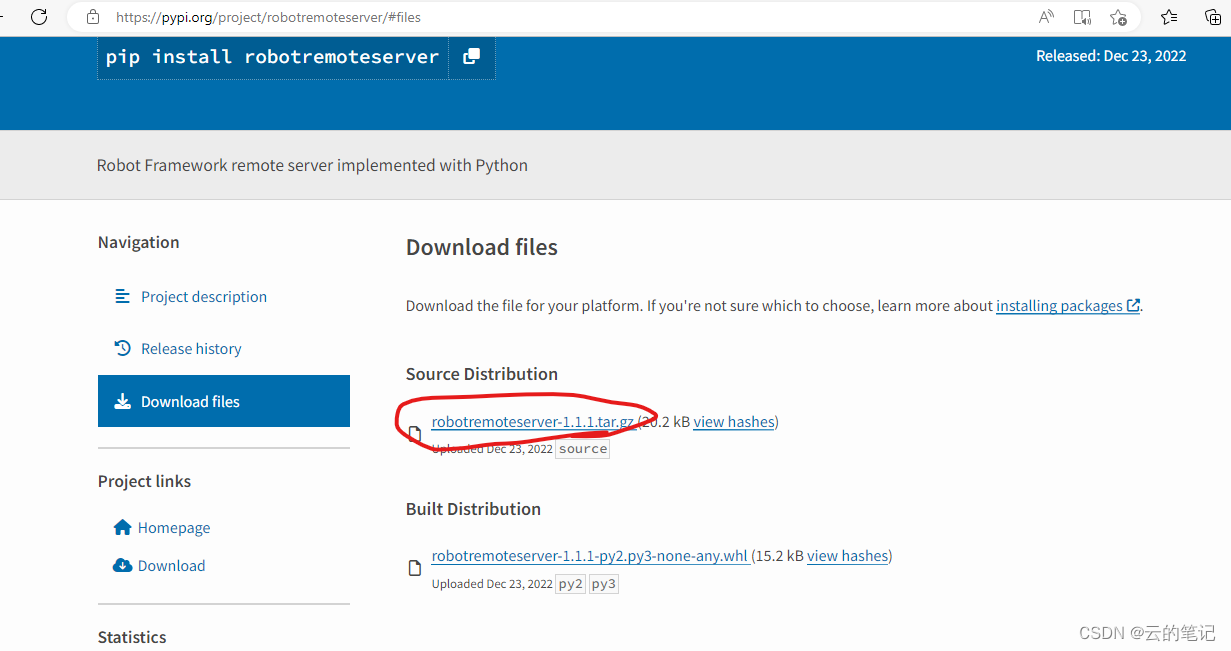Download robotremoteserver-1.1.1-py2.py3-none-any.whl

pos(590,556)
